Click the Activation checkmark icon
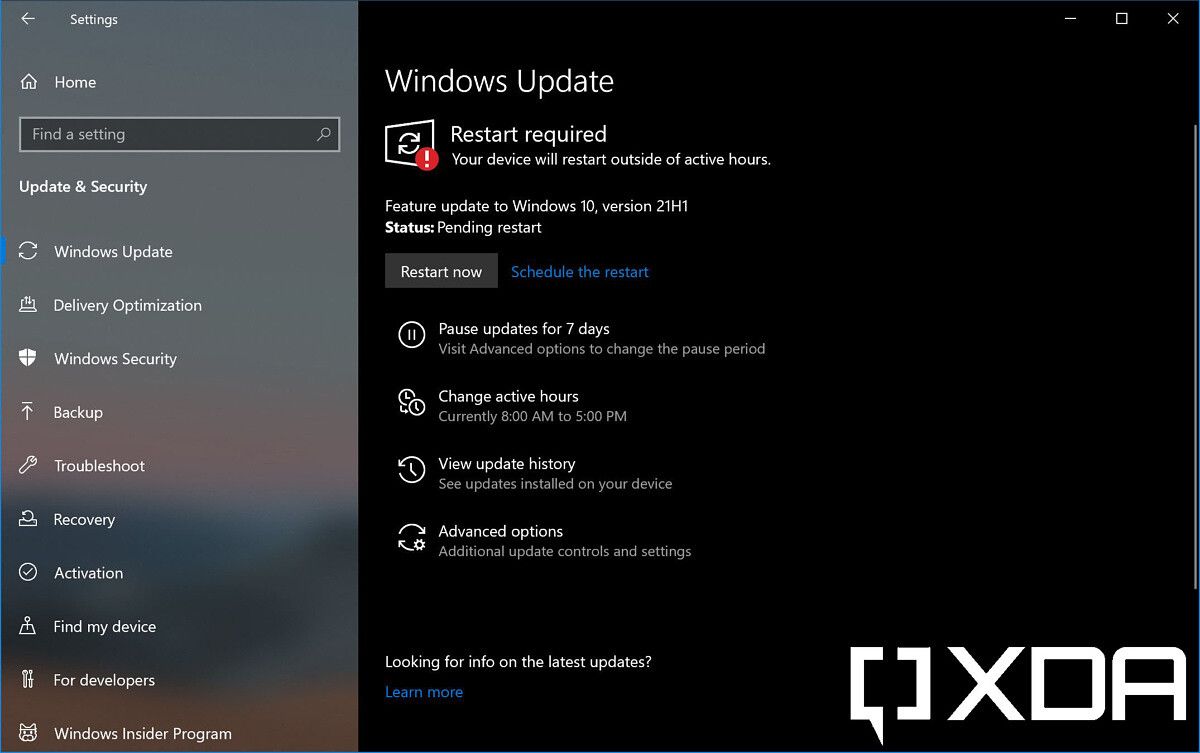Screen dimensions: 1200x753 (x=28, y=573)
